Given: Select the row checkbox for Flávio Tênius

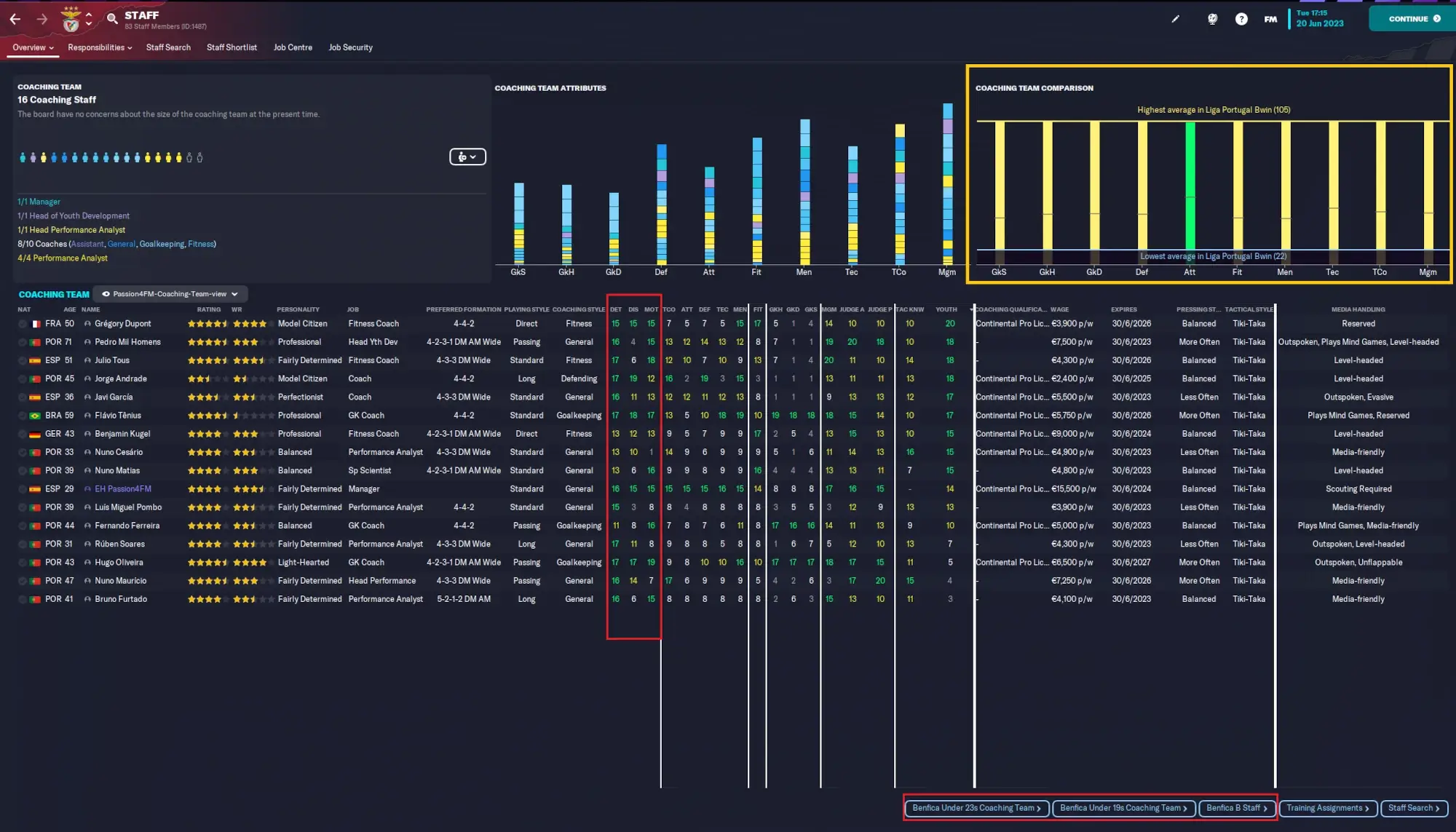Looking at the screenshot, I should tap(23, 416).
